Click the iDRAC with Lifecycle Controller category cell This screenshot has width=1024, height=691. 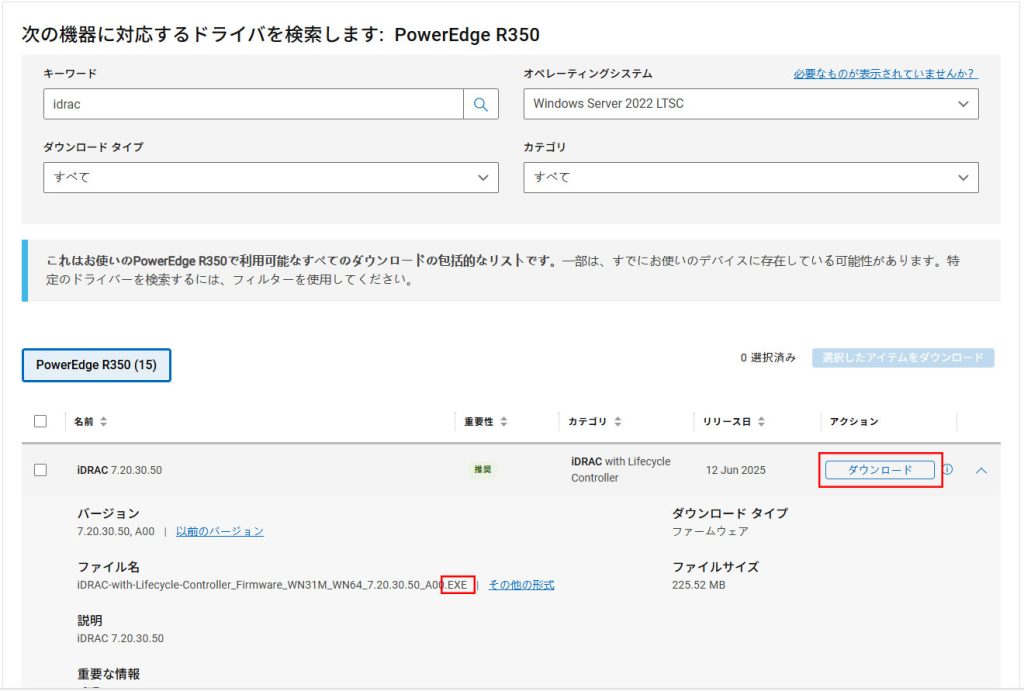click(620, 470)
